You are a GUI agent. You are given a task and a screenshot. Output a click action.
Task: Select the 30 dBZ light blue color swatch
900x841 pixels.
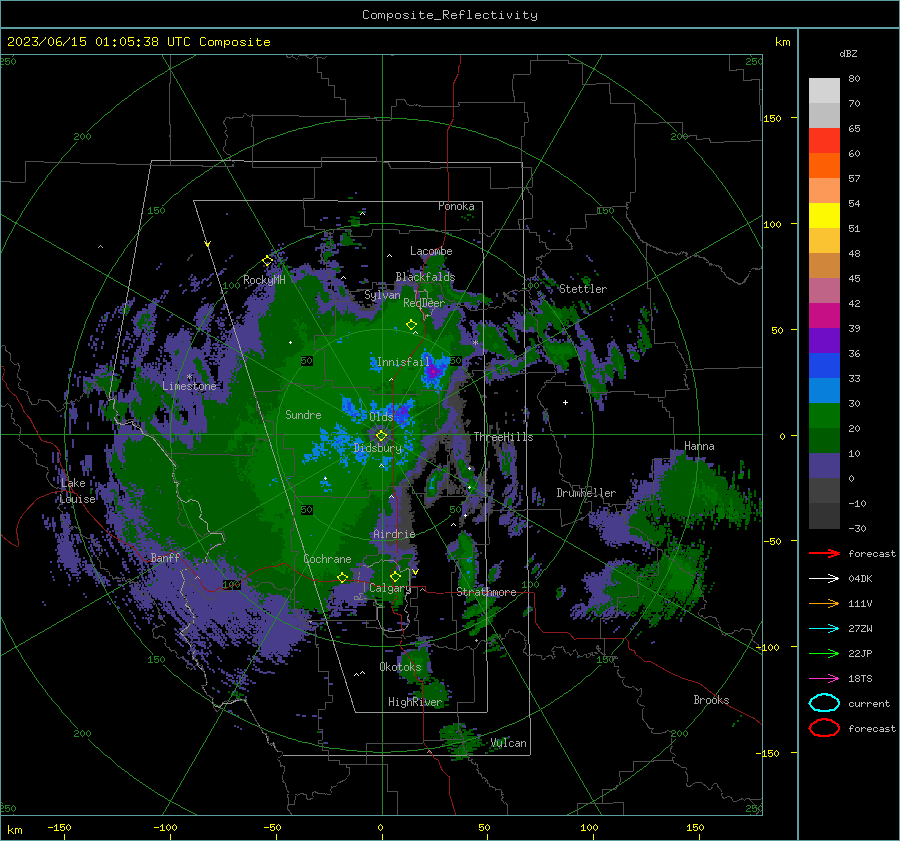(x=824, y=390)
